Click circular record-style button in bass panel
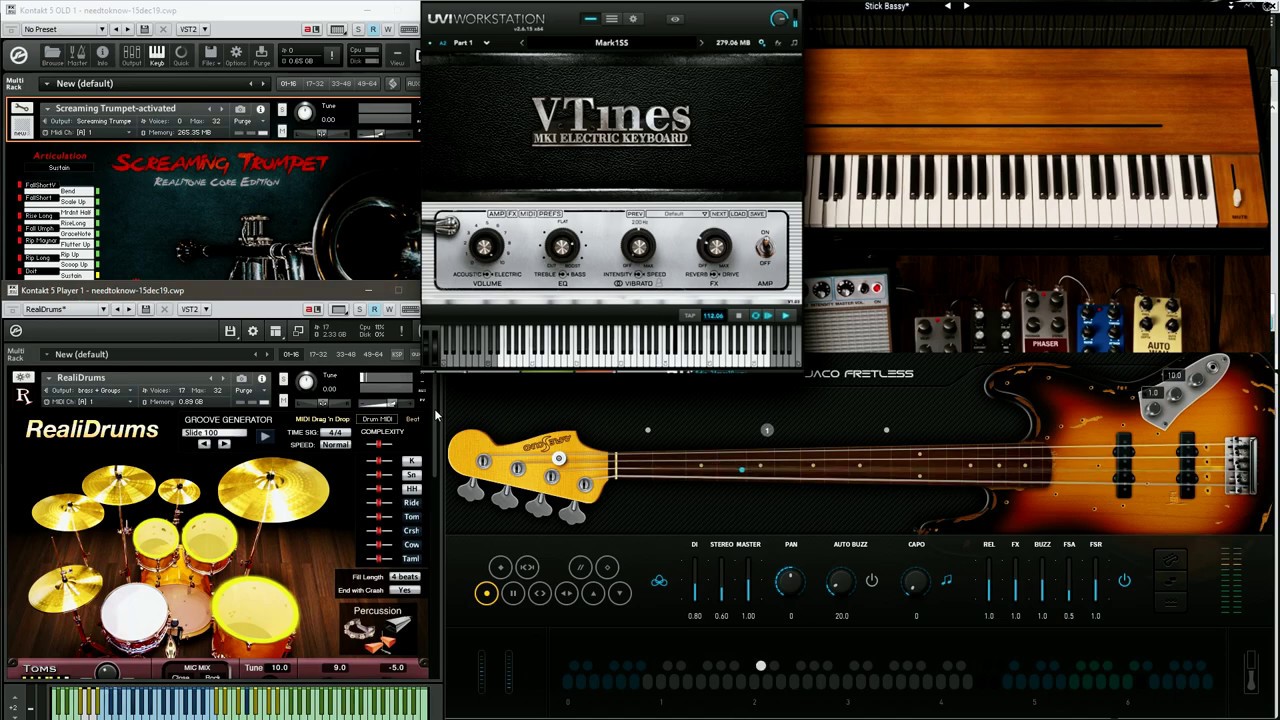Image resolution: width=1280 pixels, height=720 pixels. [x=486, y=594]
